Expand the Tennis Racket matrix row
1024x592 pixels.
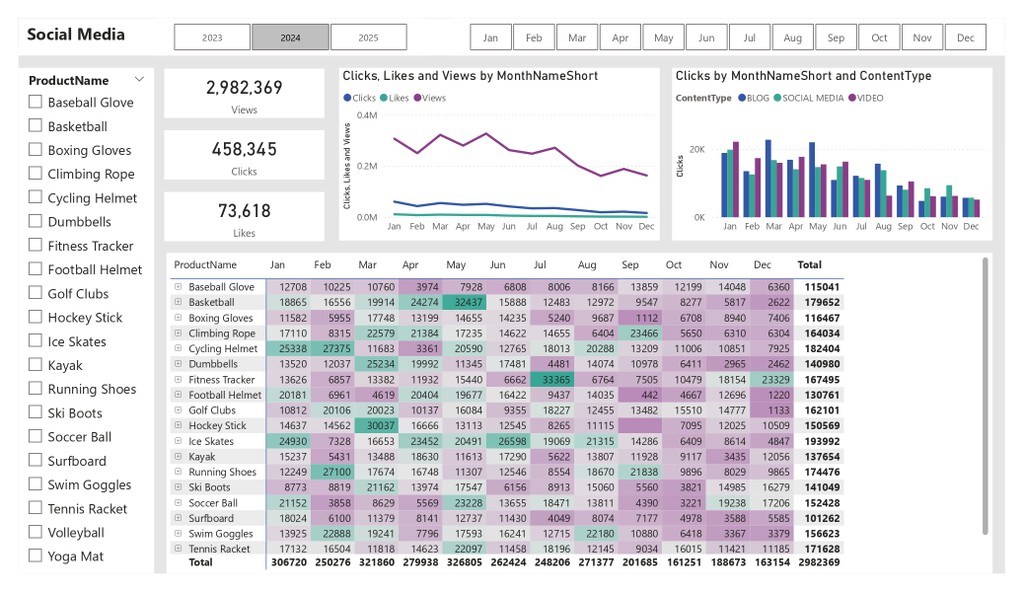pyautogui.click(x=178, y=549)
